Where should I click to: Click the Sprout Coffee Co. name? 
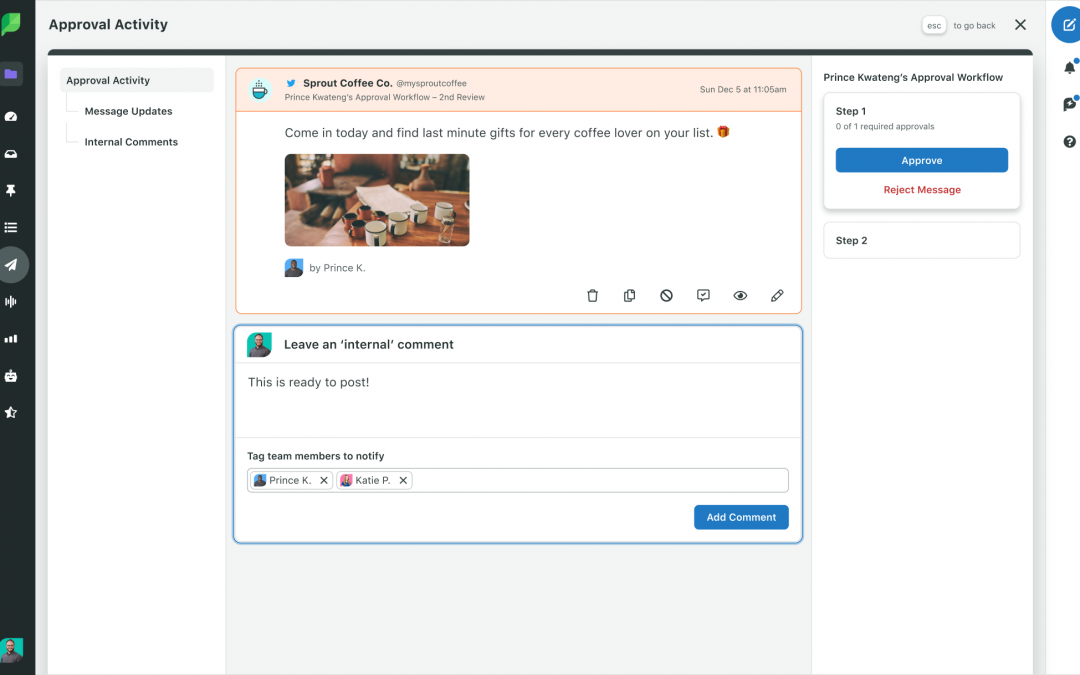[x=348, y=83]
